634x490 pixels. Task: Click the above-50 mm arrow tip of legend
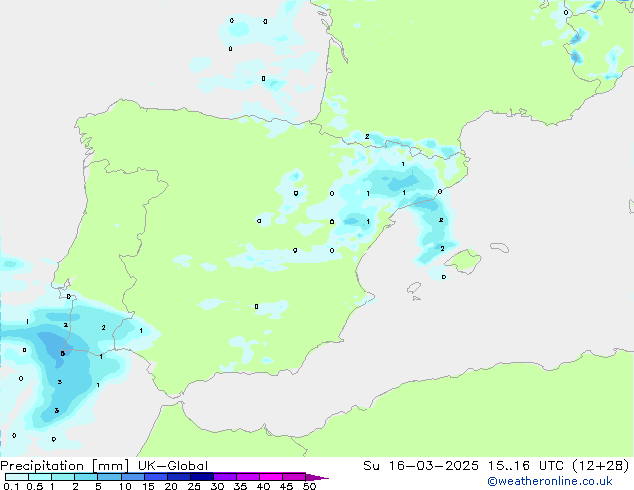[317, 477]
